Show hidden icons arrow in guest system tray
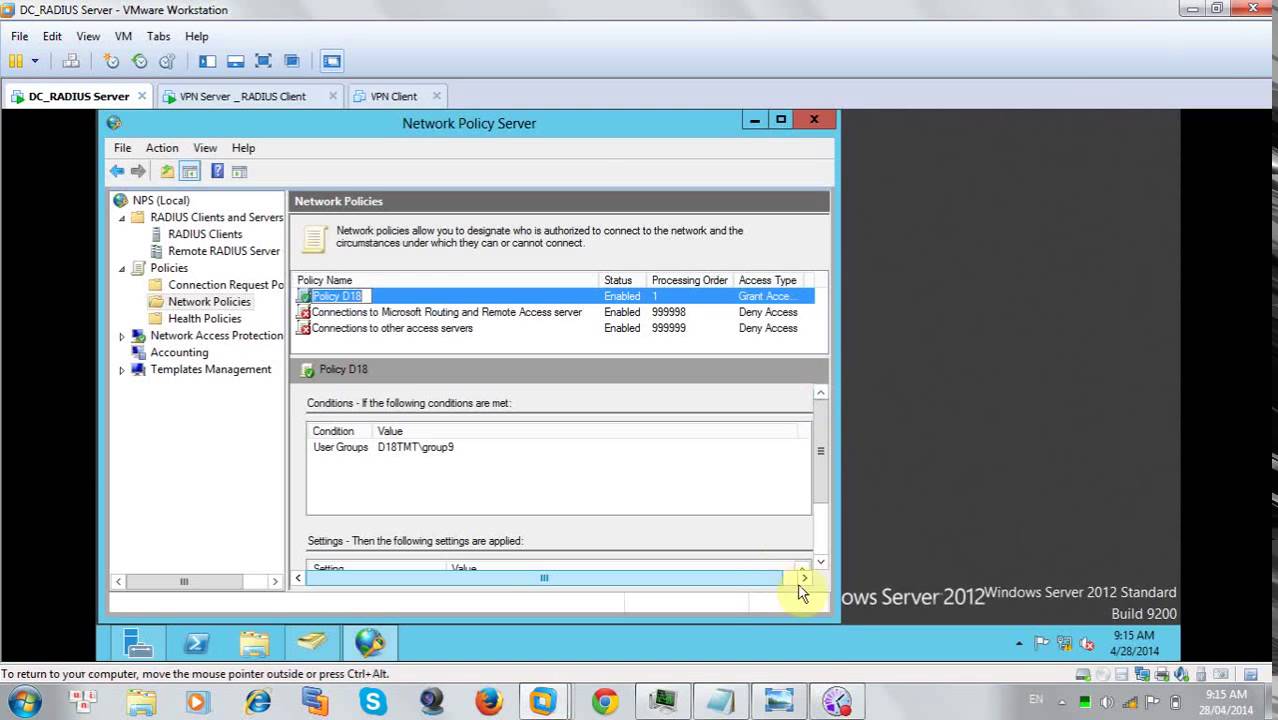The width and height of the screenshot is (1278, 720). coord(1019,643)
